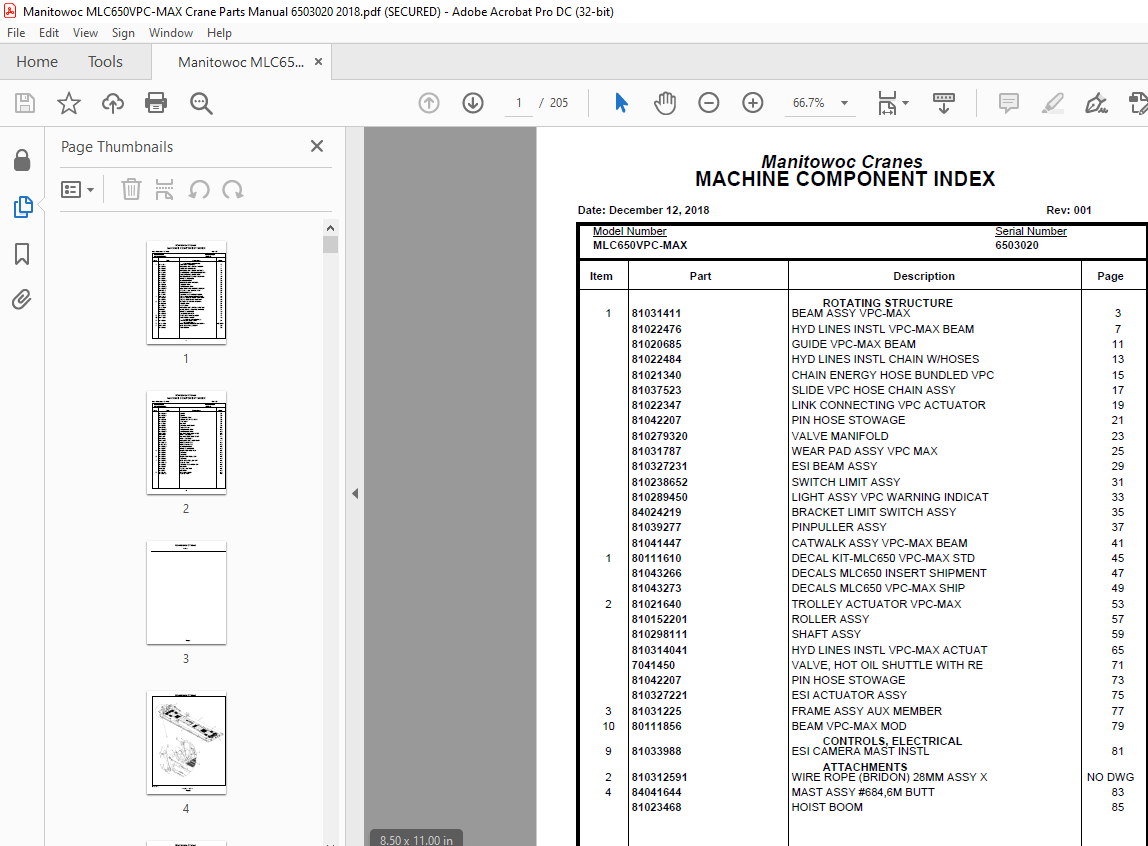1148x846 pixels.
Task: Click part number 7041450
Action: pyautogui.click(x=653, y=665)
